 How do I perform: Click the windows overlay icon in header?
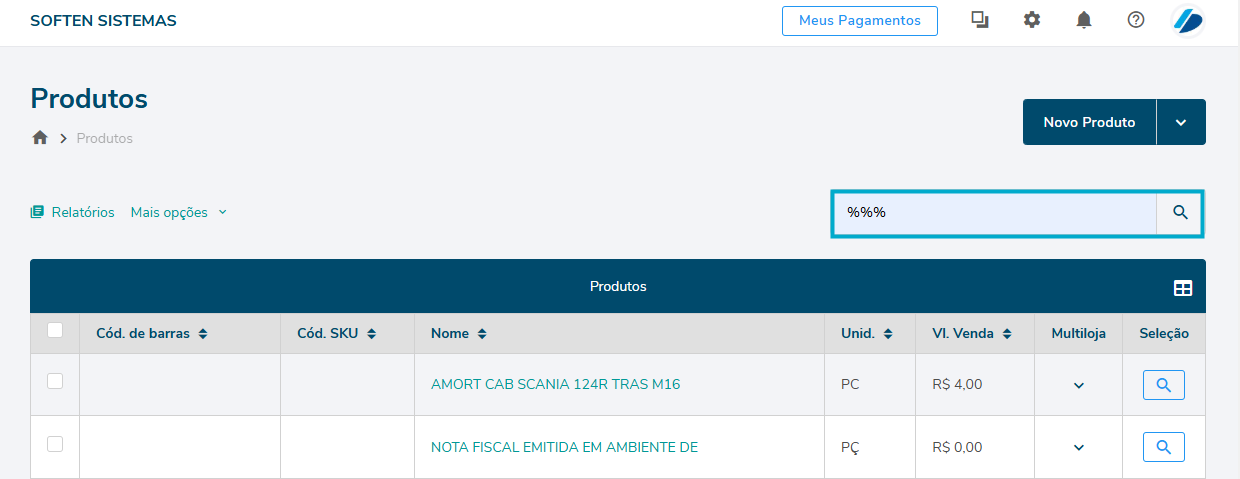tap(980, 20)
